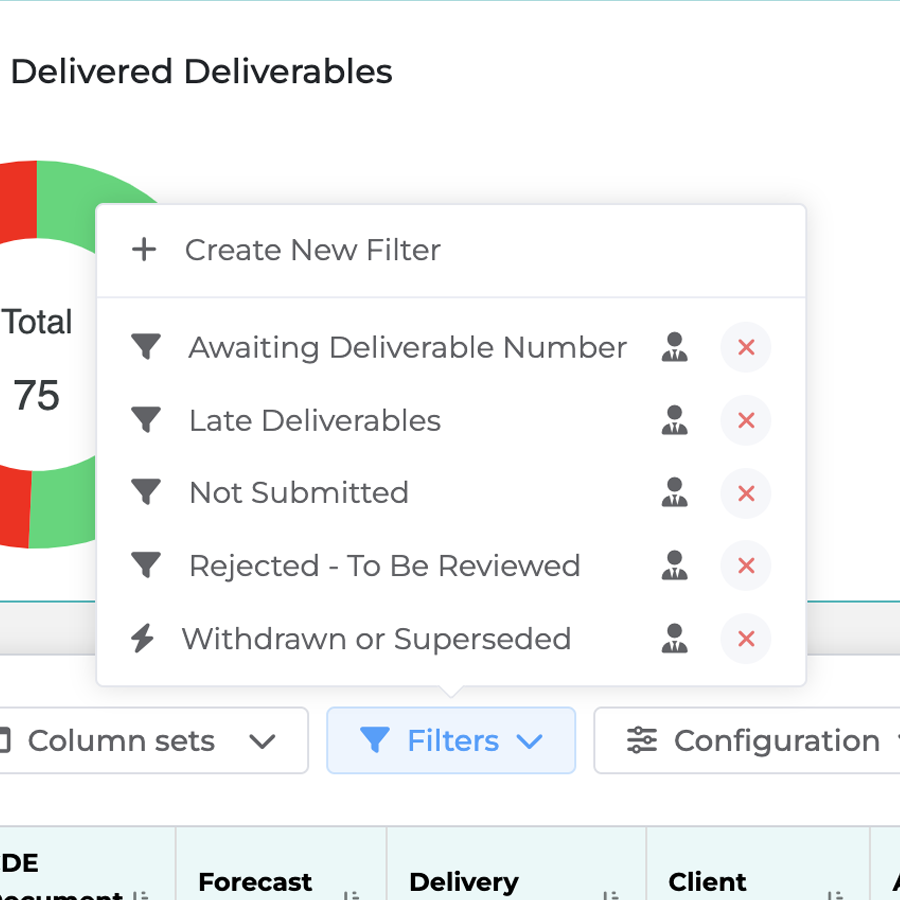Click user icon next to Late Deliverables

pos(675,421)
